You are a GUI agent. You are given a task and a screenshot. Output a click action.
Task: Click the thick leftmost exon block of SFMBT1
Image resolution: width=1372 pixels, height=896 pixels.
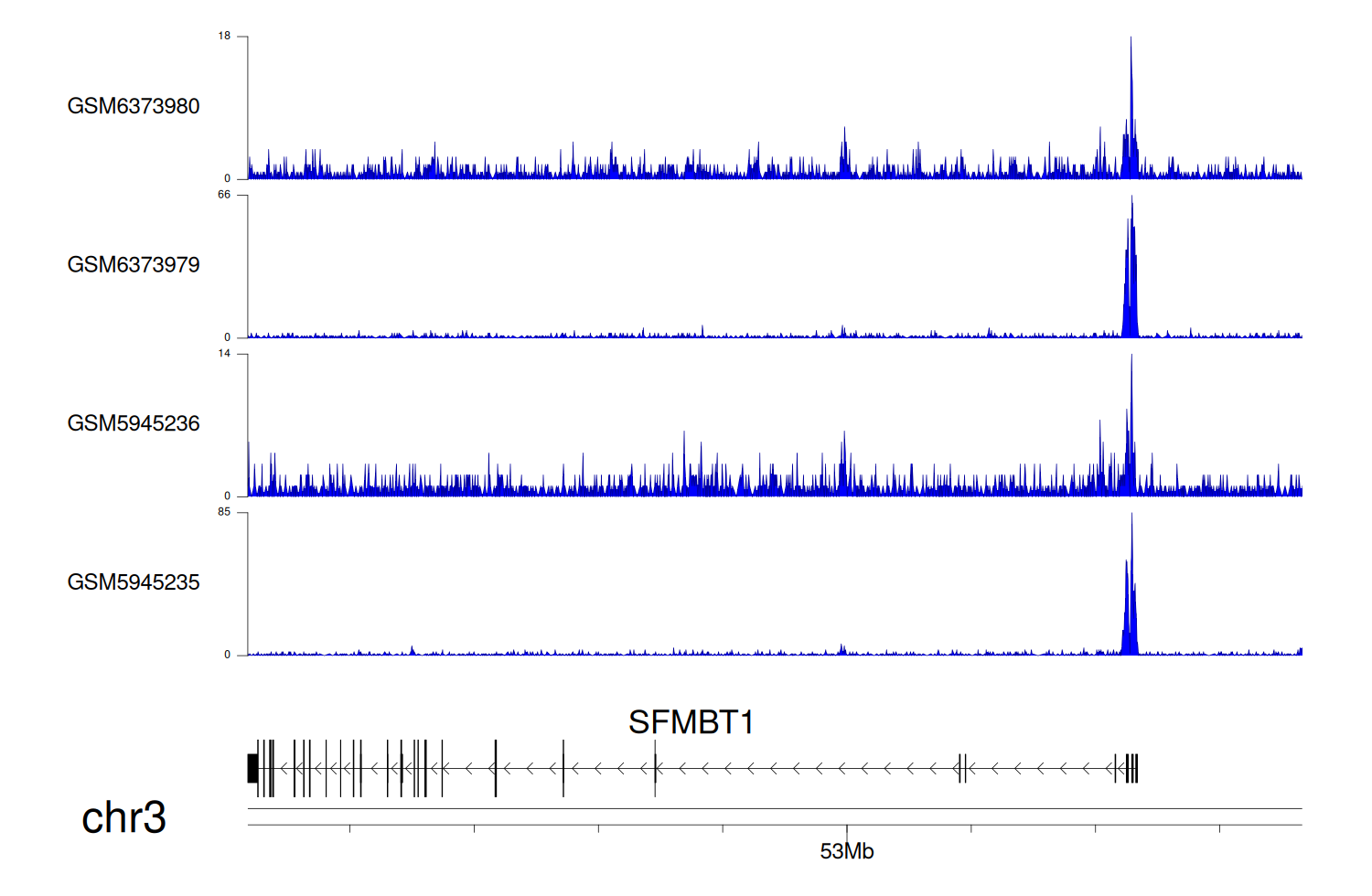tap(252, 768)
